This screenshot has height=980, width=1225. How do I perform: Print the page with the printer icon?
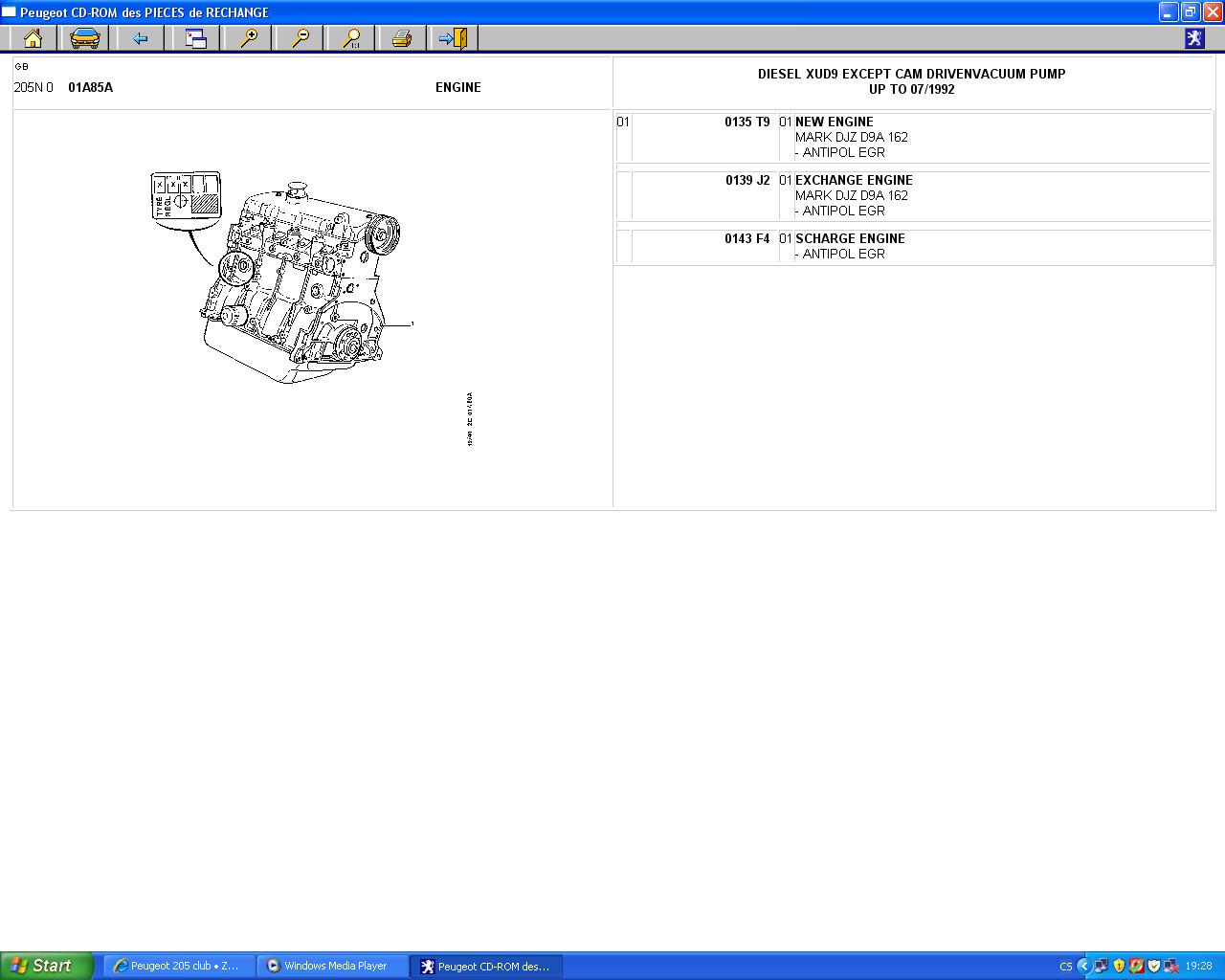click(x=402, y=38)
